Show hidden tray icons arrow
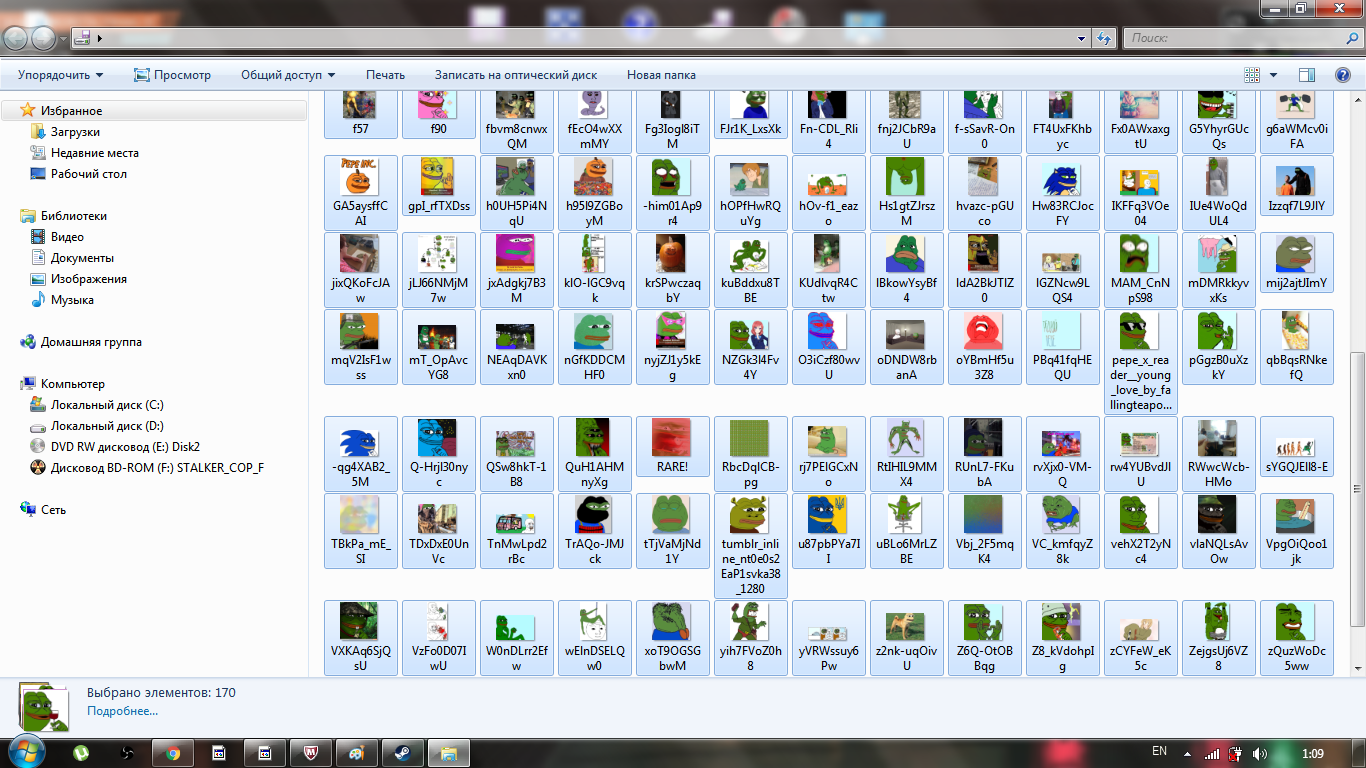1366x768 pixels. 1188,753
